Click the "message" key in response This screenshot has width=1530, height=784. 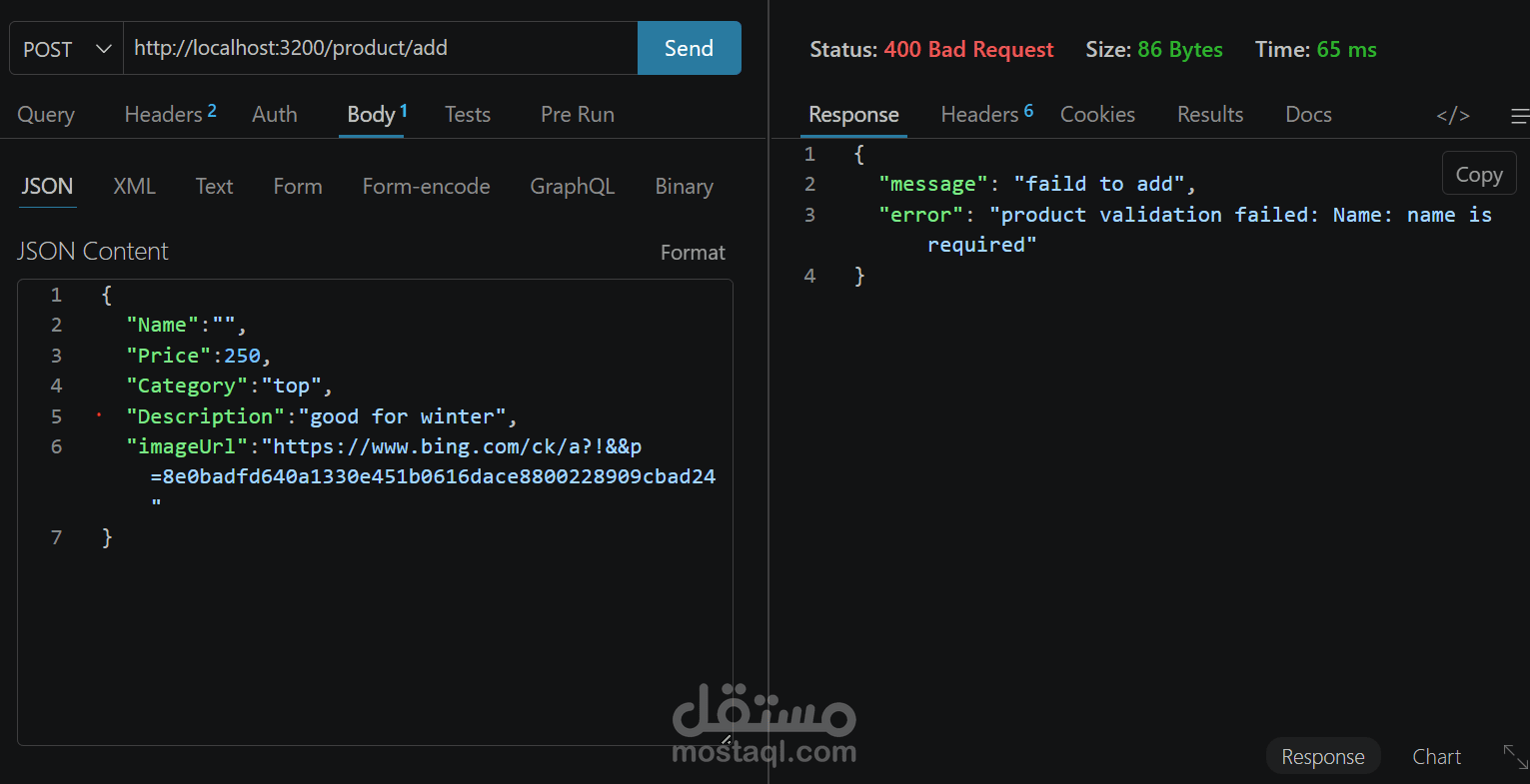[x=933, y=184]
